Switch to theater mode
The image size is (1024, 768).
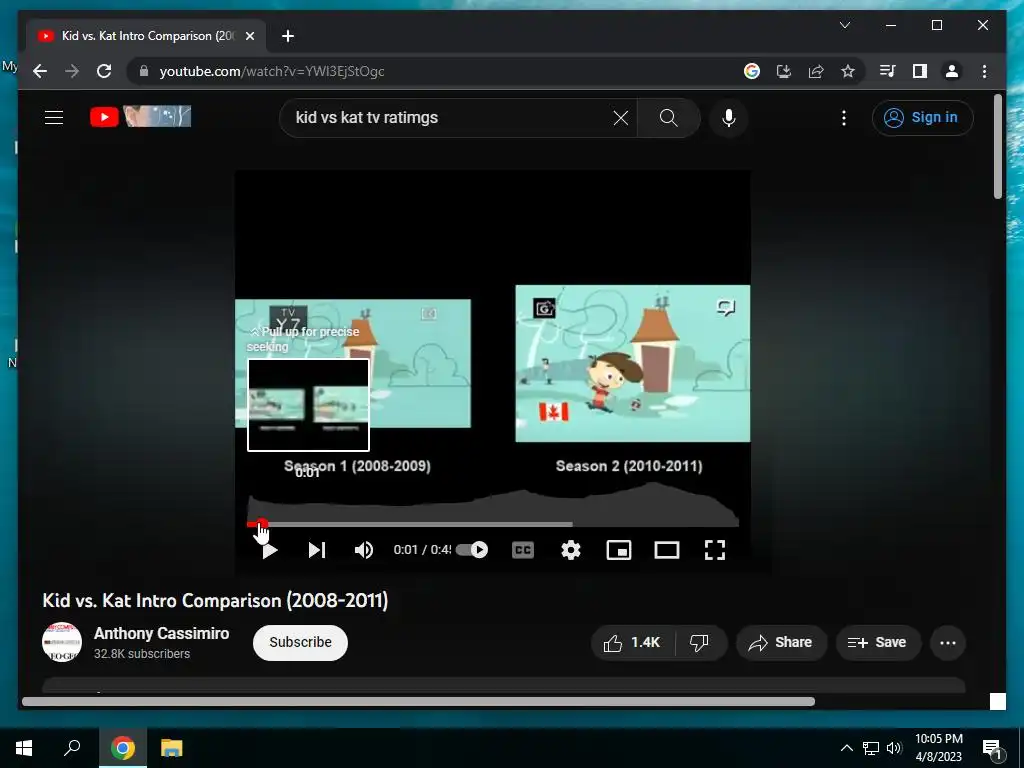(667, 551)
